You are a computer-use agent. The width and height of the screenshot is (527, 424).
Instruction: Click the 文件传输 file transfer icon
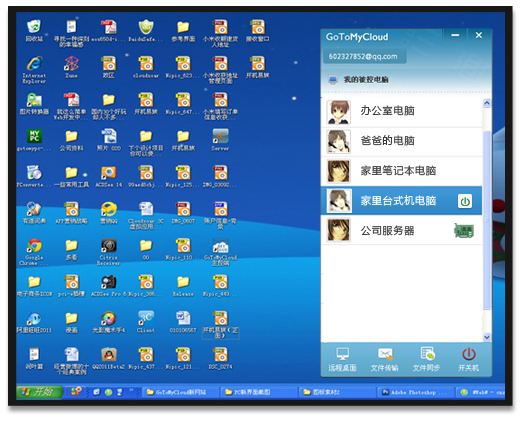point(384,360)
